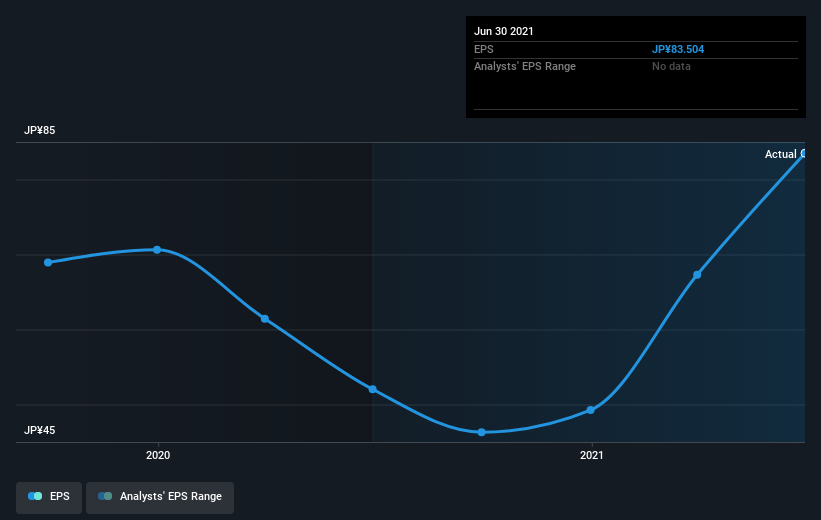Click the Jun 30 2021 tooltip date
The image size is (821, 520).
coord(504,31)
